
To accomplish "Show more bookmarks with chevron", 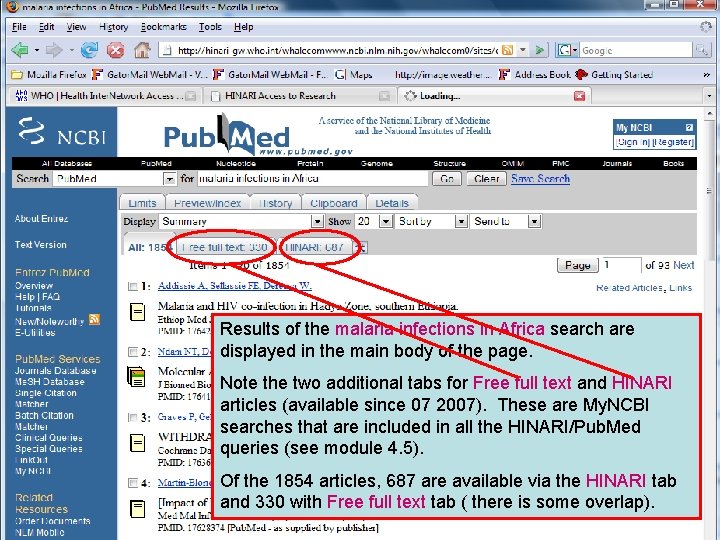I will (706, 74).
